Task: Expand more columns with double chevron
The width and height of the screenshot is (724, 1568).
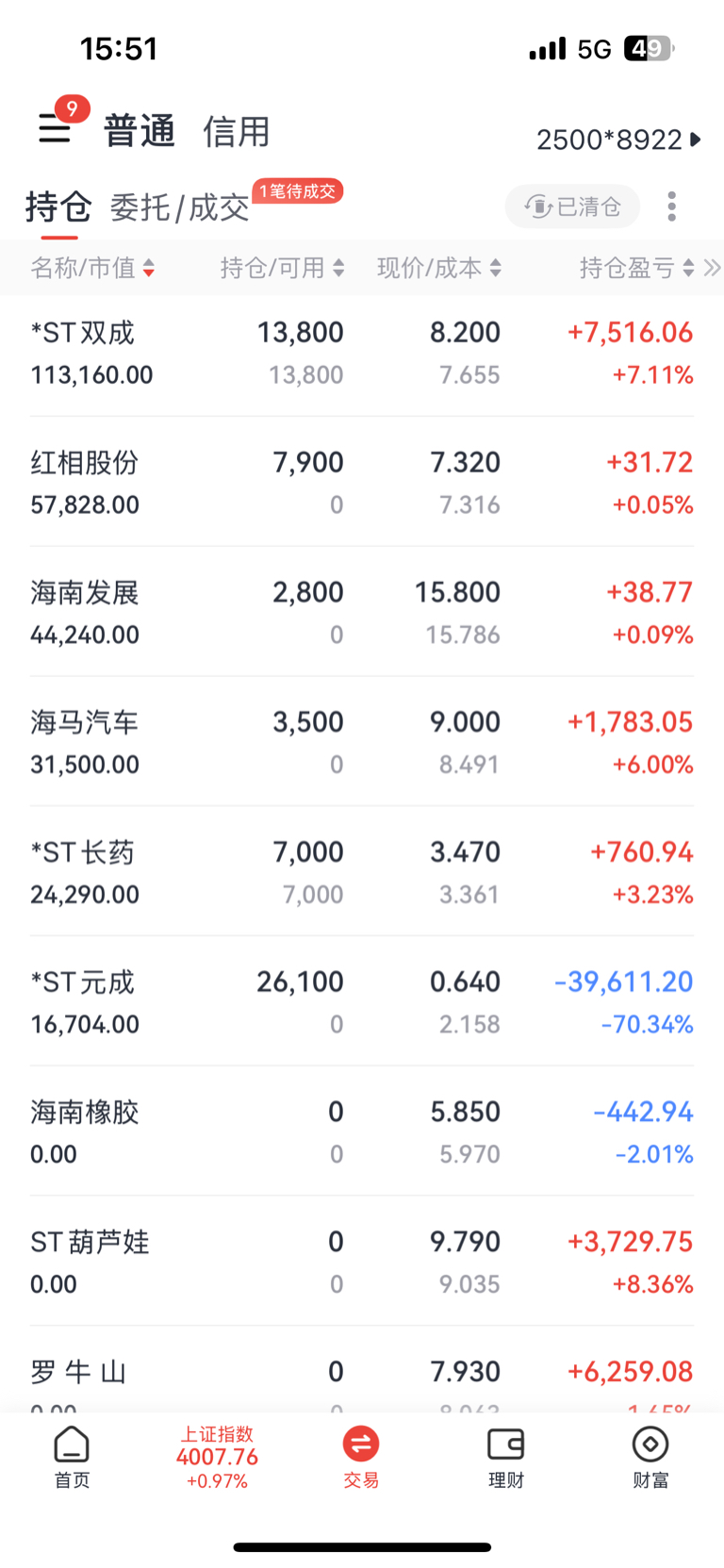Action: tap(713, 269)
